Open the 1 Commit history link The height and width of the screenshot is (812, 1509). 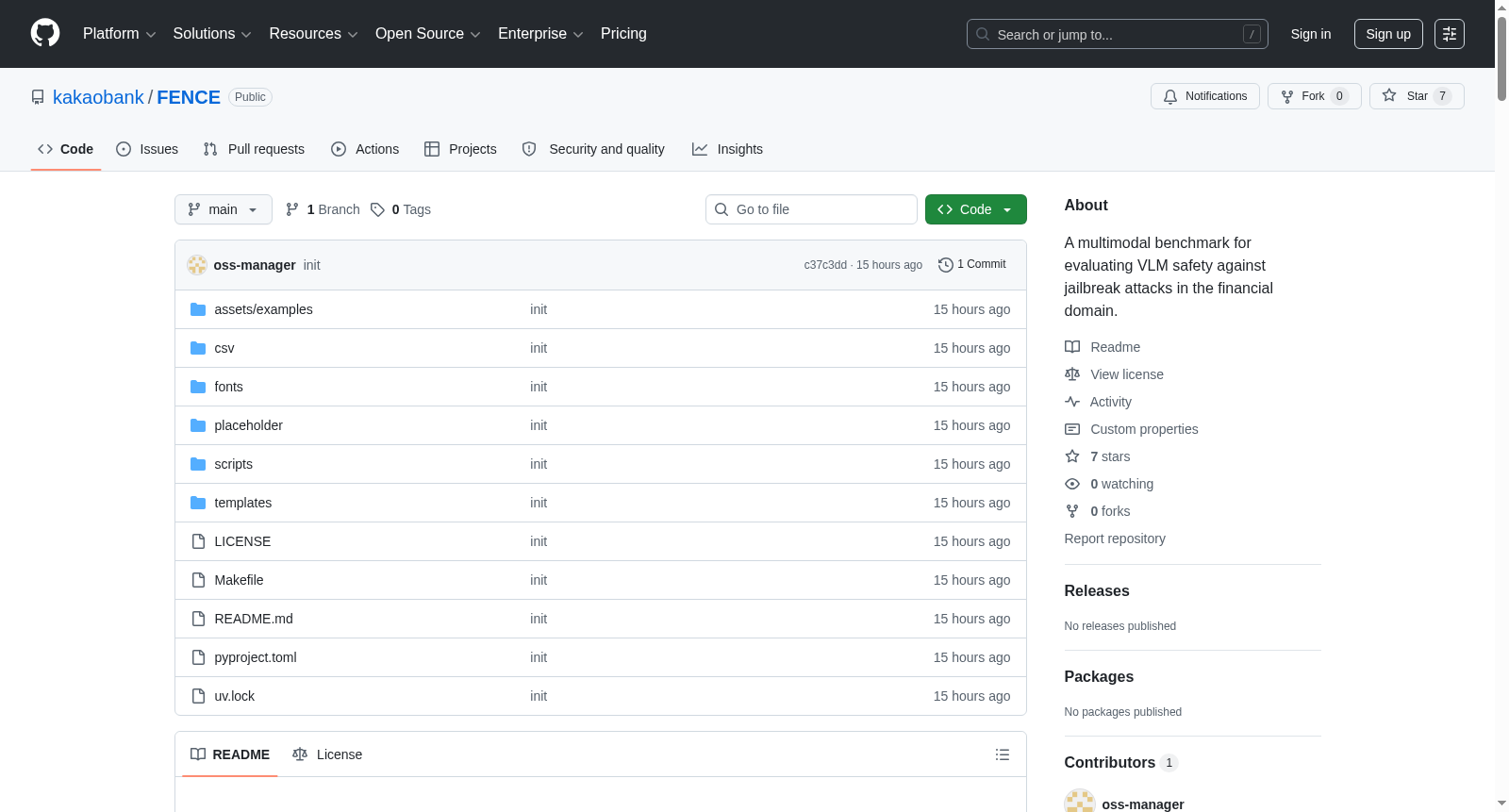[x=972, y=265]
